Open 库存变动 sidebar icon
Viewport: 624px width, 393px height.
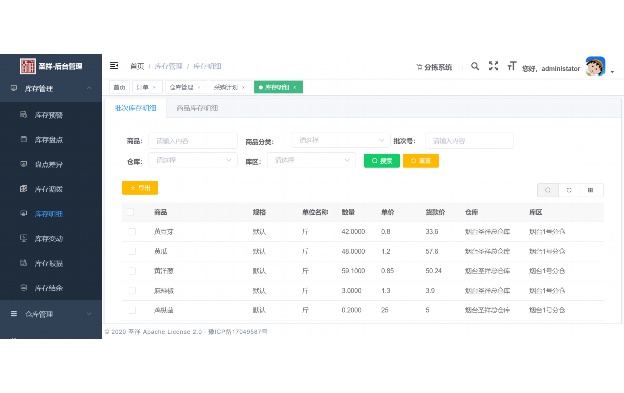[23, 238]
